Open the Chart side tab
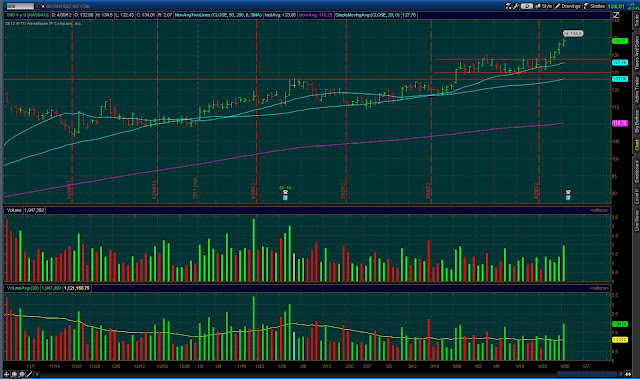 (636, 145)
